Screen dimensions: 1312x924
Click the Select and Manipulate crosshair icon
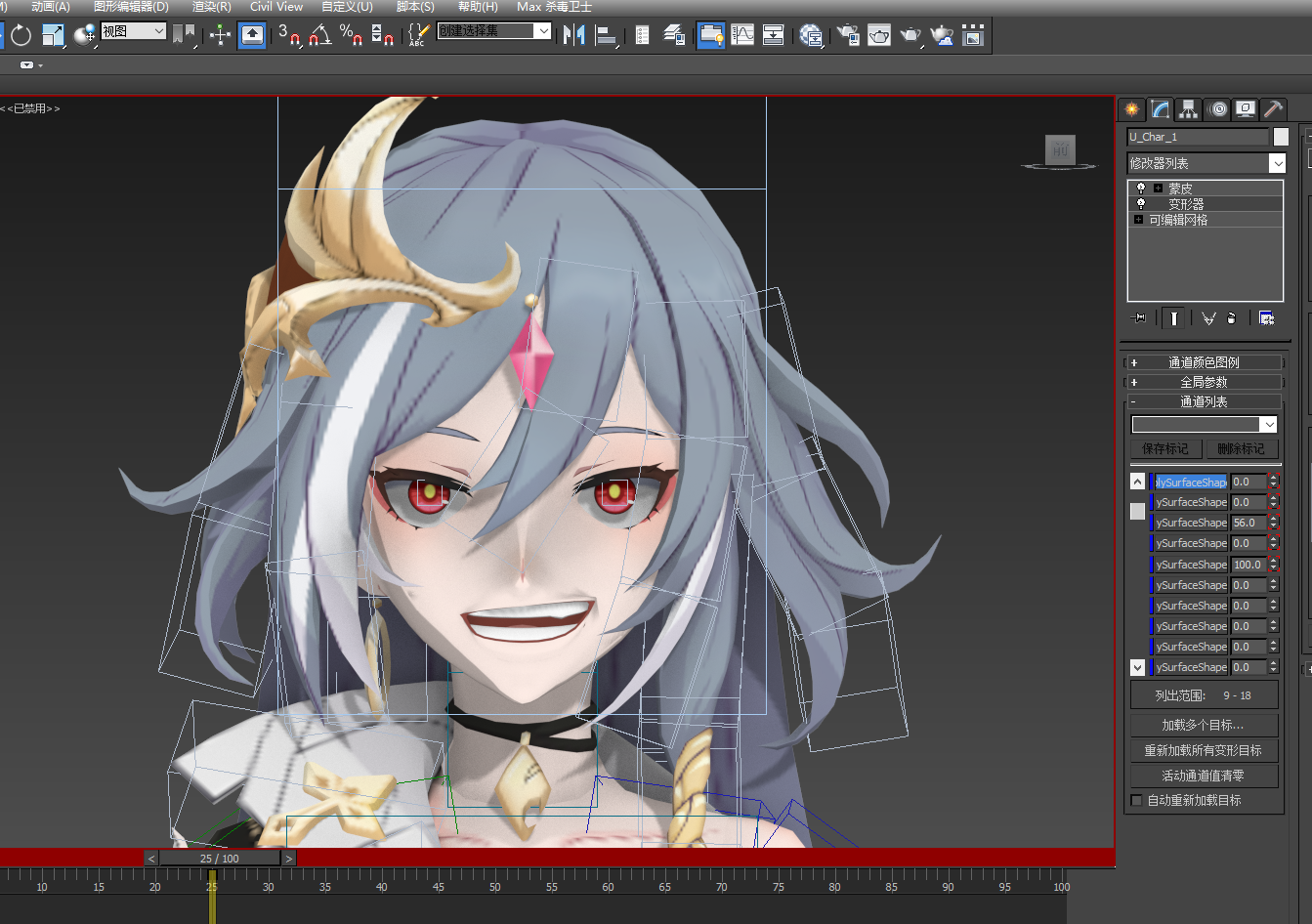tap(220, 36)
